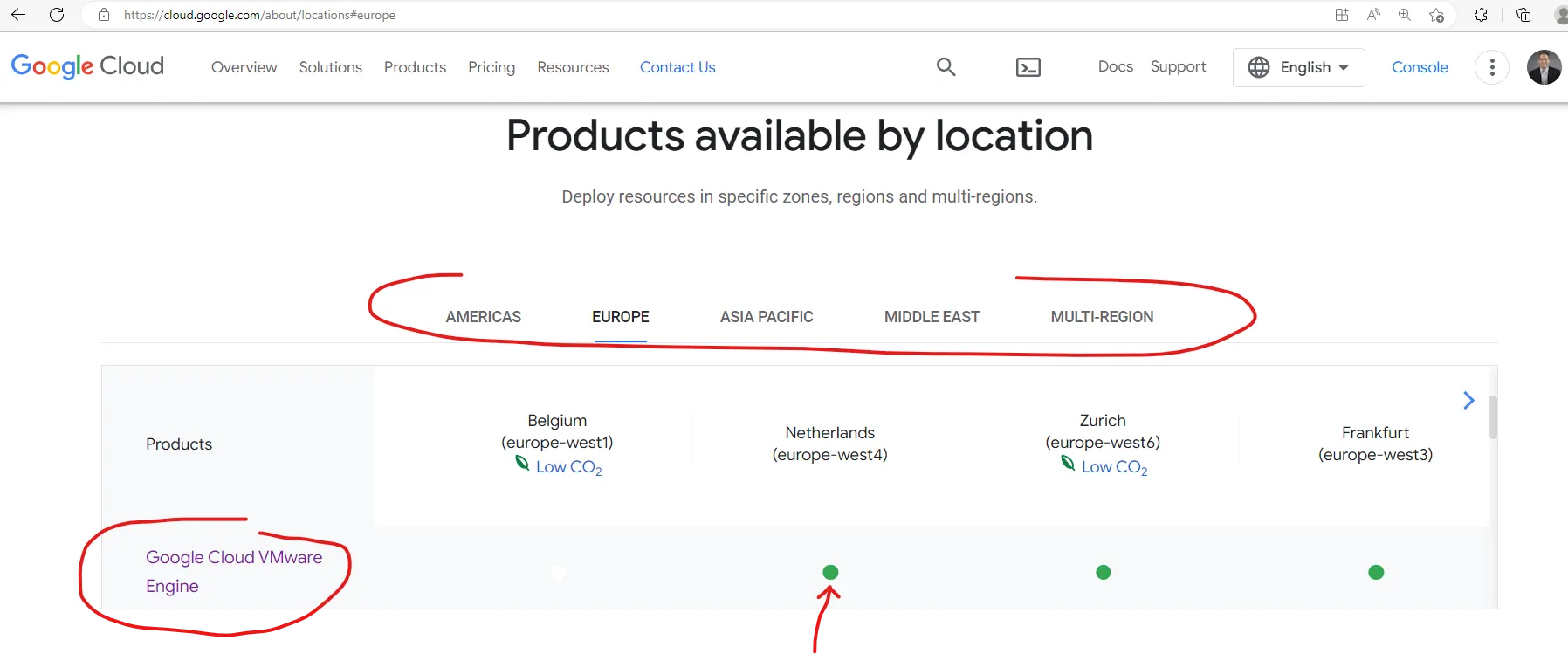The image size is (1568, 654).
Task: Click the leaf icon under Belgium
Action: 522,463
